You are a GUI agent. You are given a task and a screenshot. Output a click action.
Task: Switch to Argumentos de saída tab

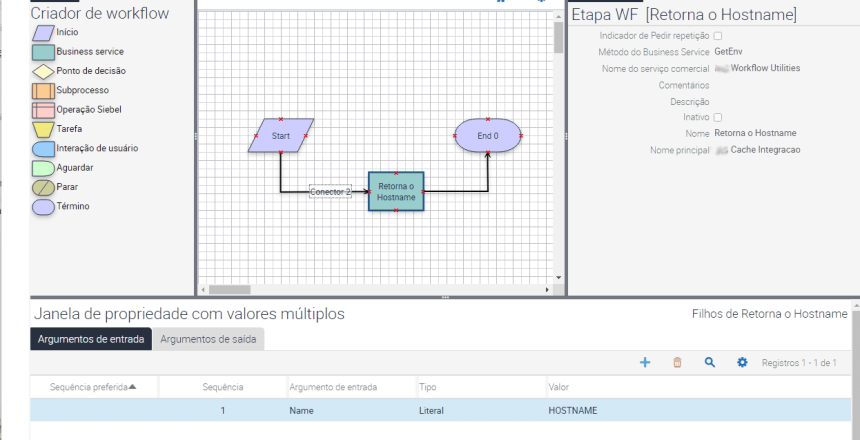(208, 340)
